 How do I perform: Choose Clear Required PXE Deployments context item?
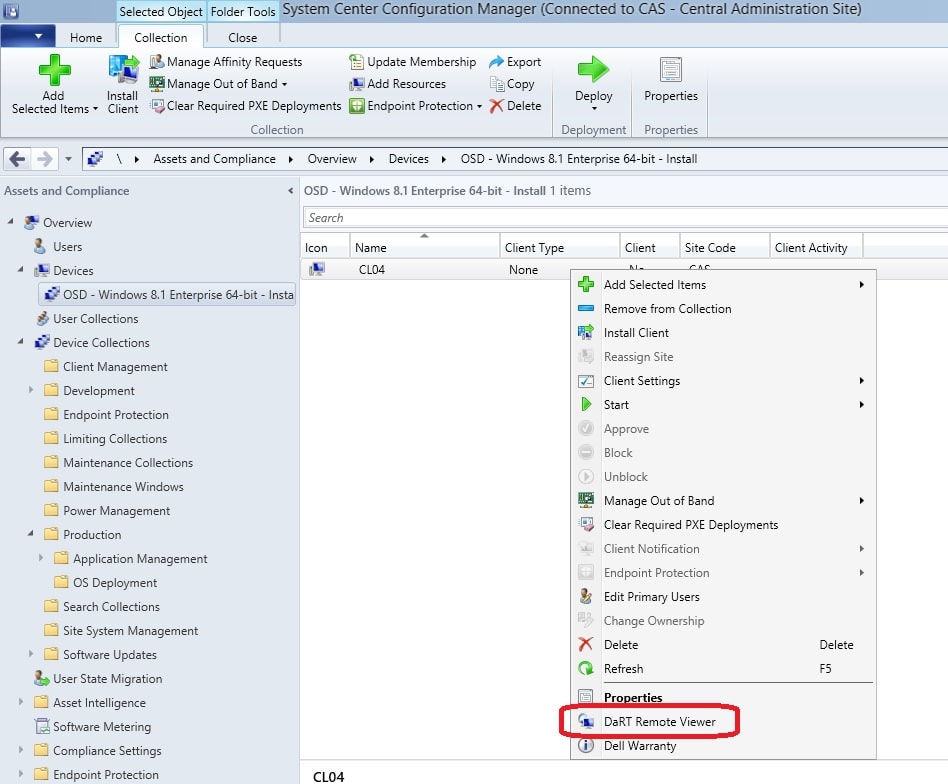pos(723,525)
